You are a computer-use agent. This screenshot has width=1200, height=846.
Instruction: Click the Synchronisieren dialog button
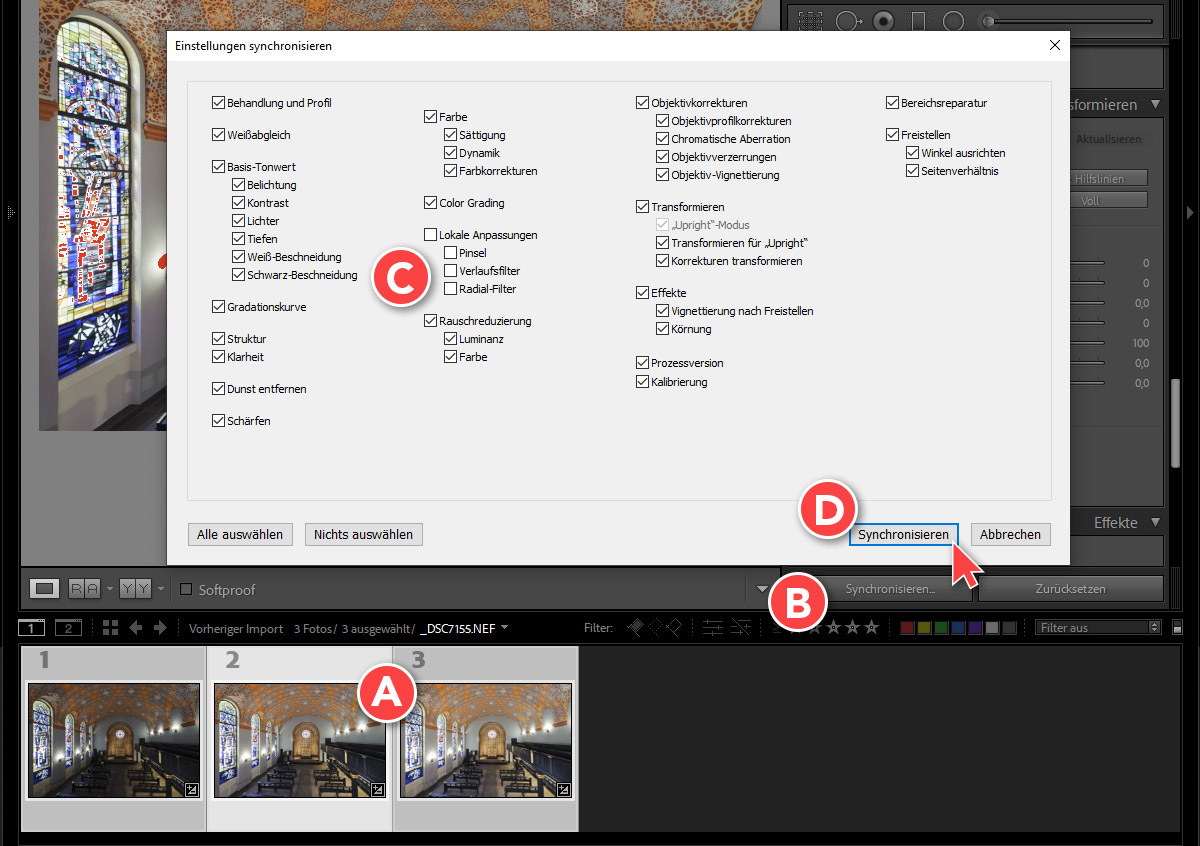coord(903,534)
